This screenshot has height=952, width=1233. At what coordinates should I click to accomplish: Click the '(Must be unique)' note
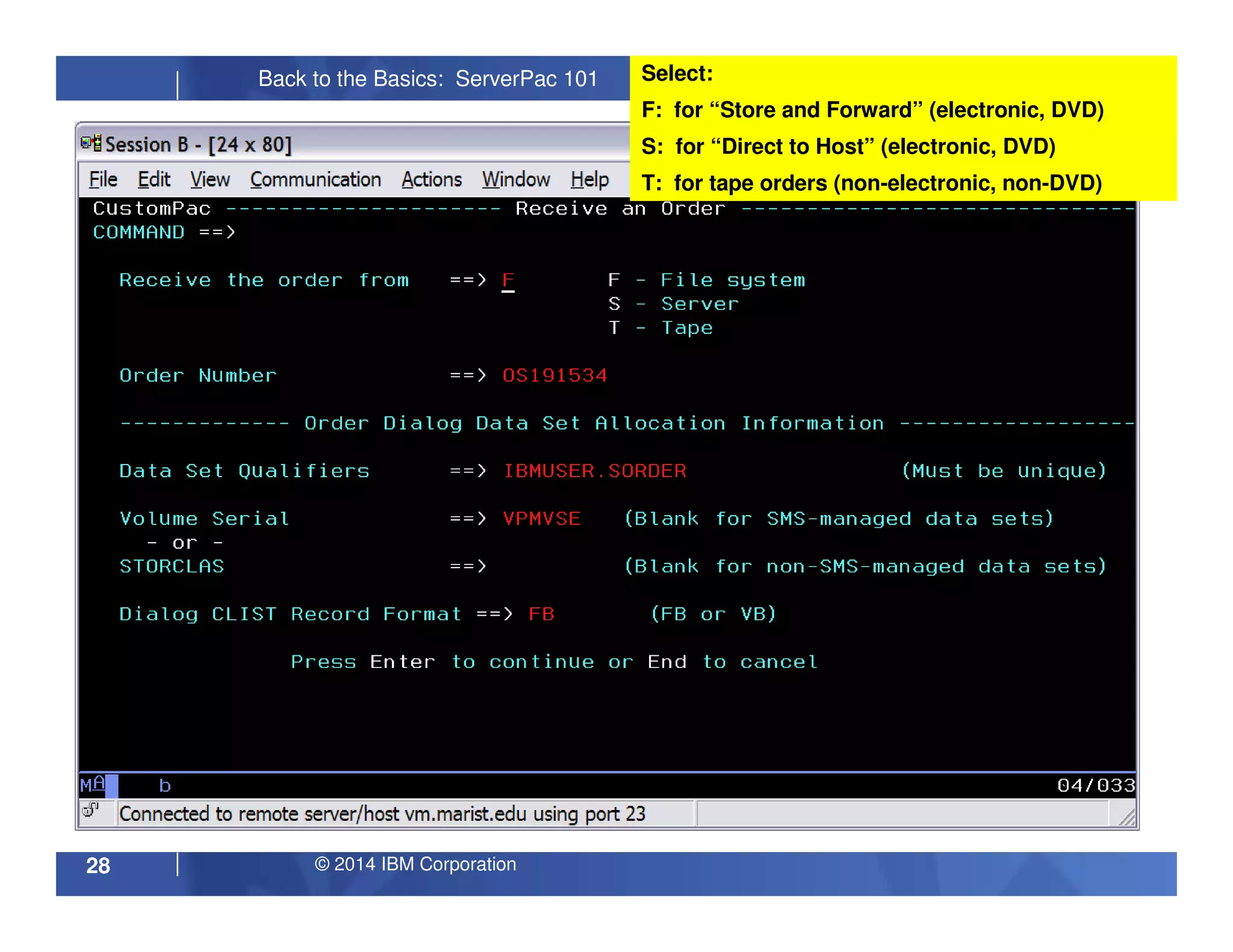pyautogui.click(x=1004, y=471)
